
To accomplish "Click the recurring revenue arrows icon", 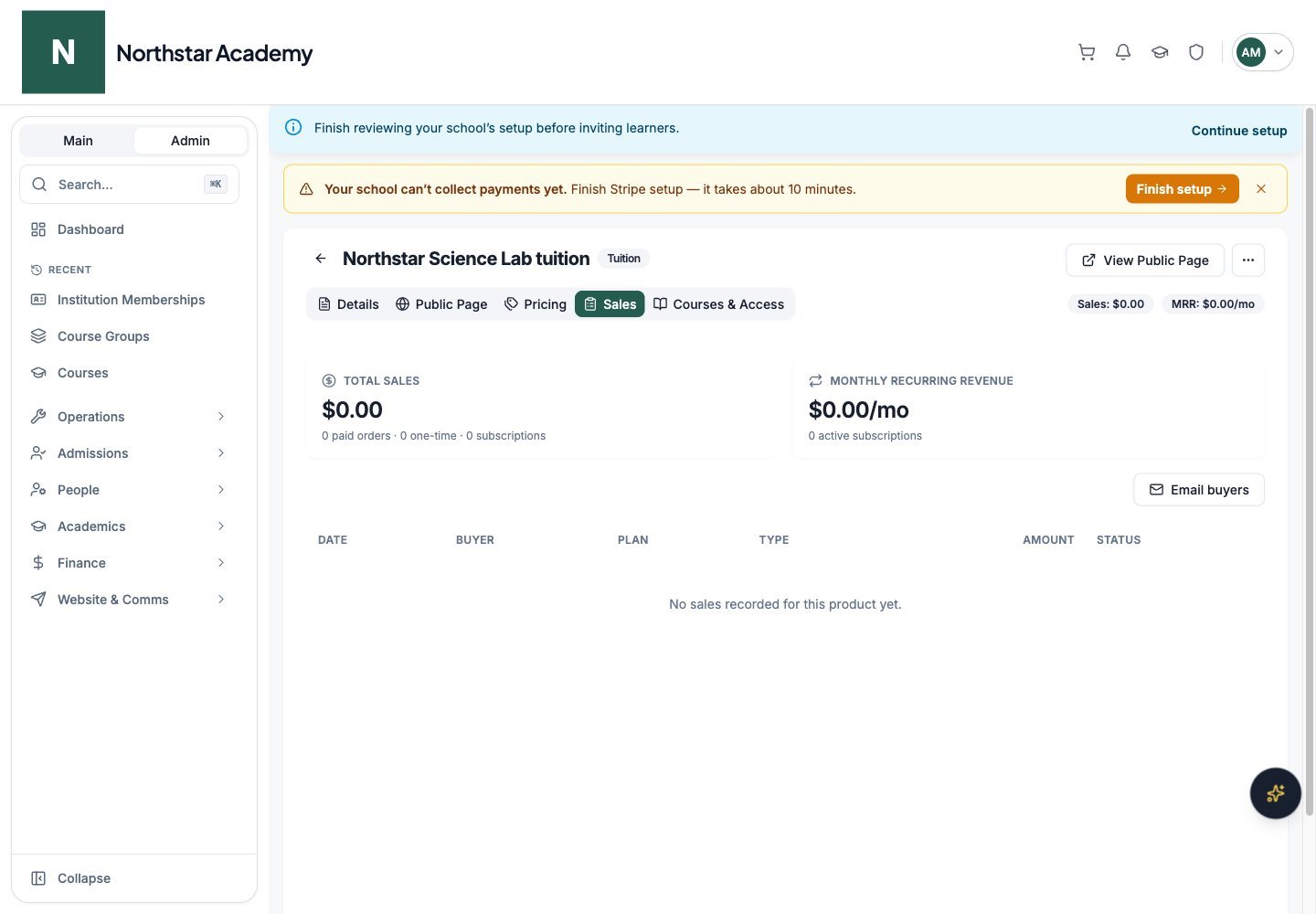I will (815, 381).
